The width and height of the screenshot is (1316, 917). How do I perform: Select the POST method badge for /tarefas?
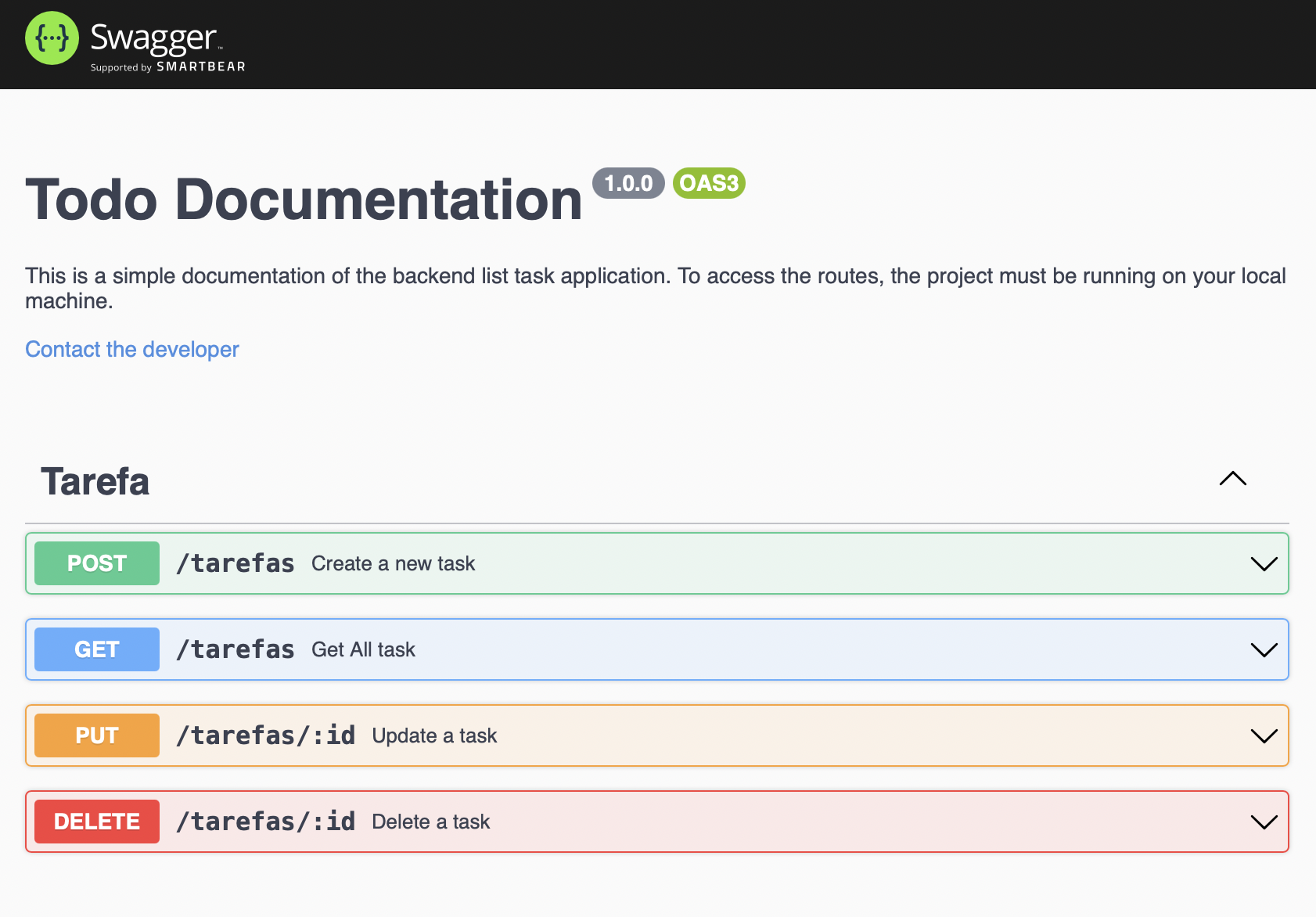coord(96,563)
